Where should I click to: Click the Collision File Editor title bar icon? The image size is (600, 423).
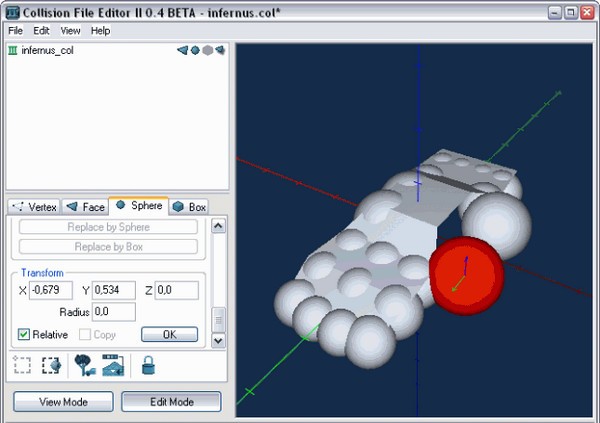coord(13,12)
